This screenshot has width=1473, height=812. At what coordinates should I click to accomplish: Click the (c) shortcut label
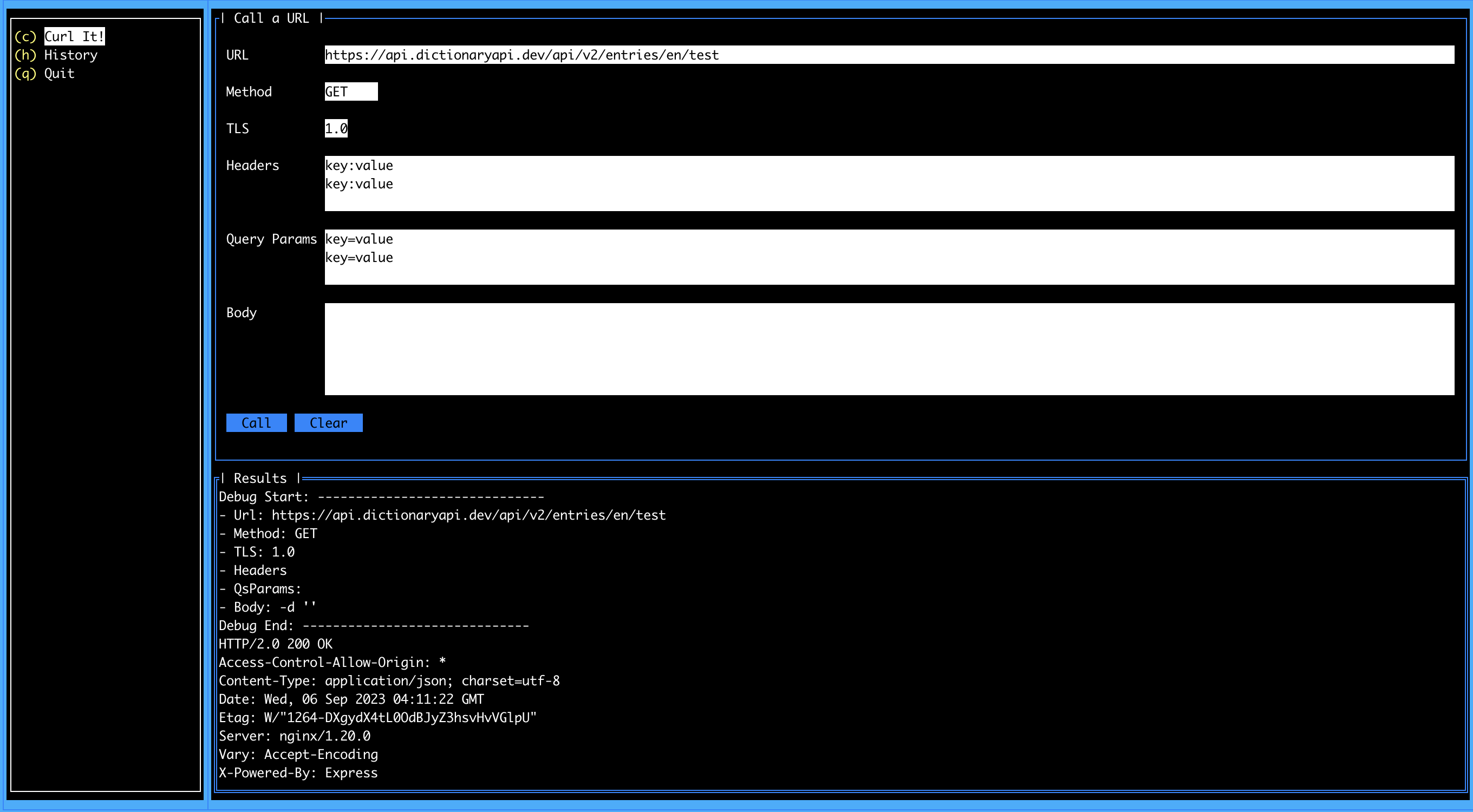(25, 37)
